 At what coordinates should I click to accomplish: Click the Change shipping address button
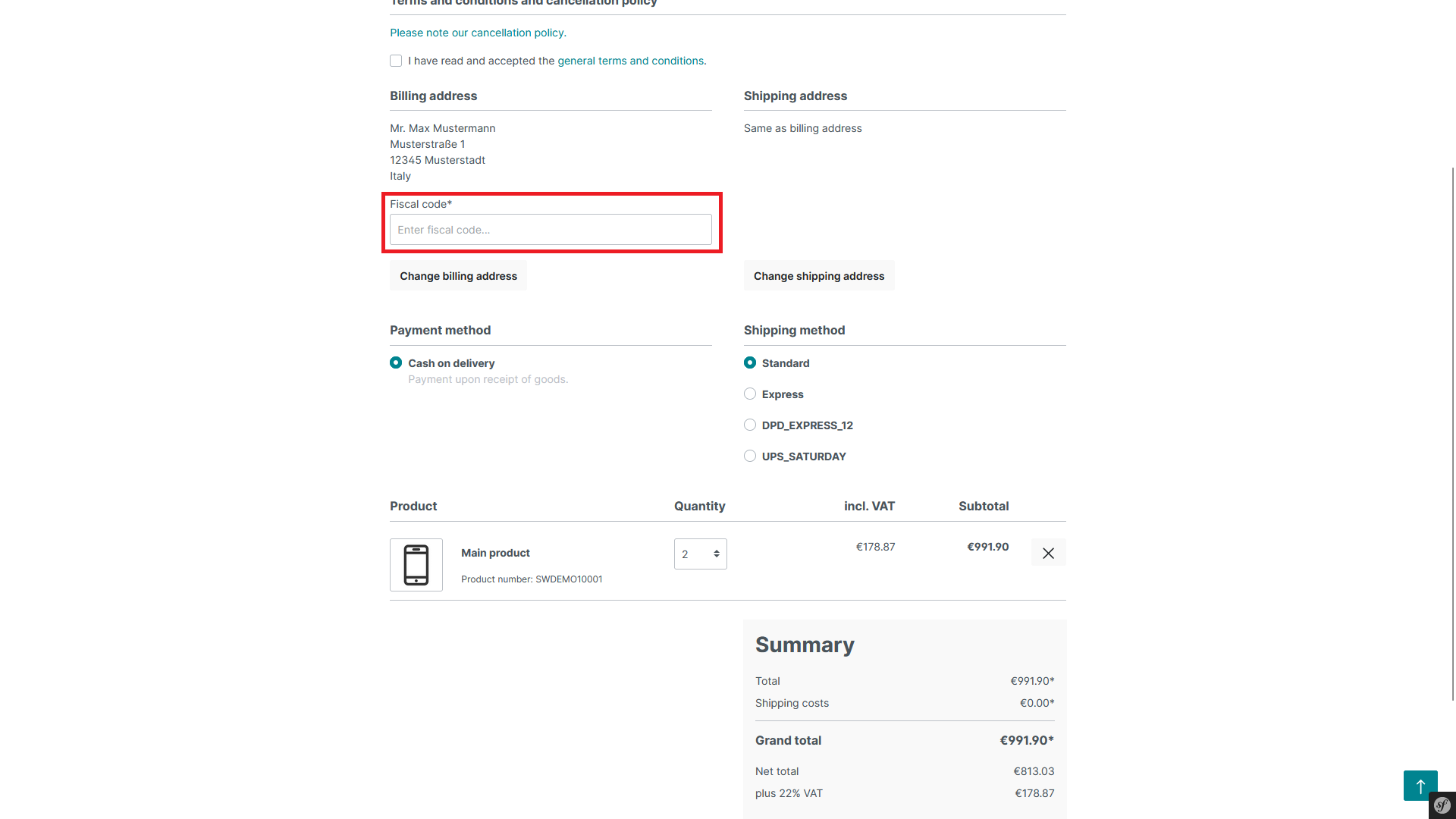pyautogui.click(x=819, y=275)
